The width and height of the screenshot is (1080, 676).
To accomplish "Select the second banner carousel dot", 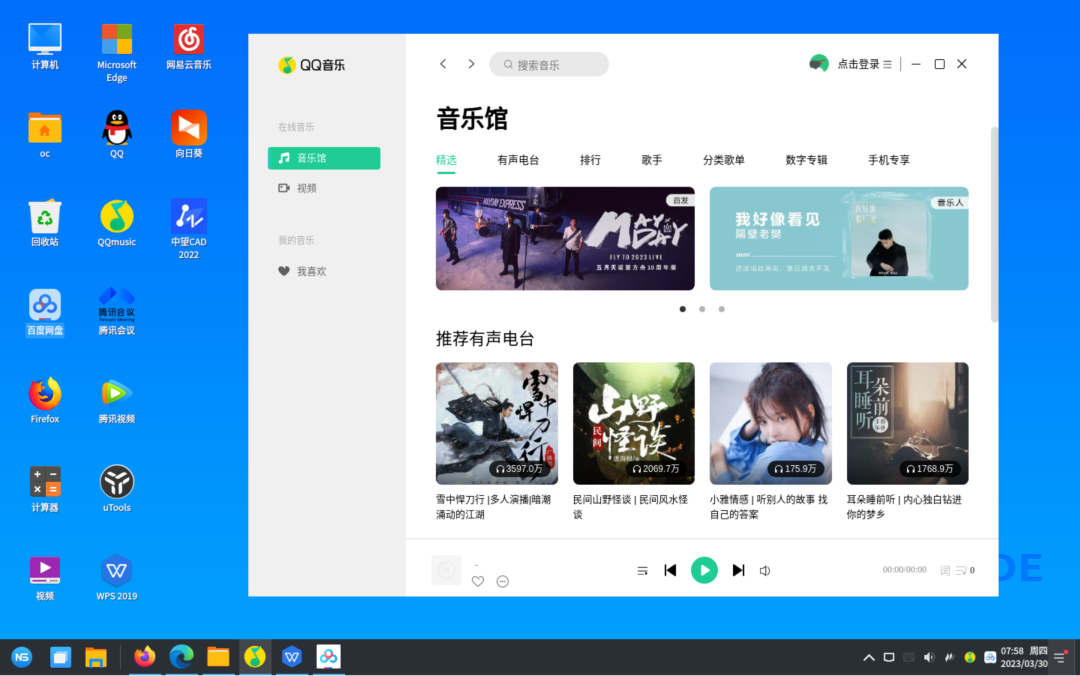I will point(702,309).
